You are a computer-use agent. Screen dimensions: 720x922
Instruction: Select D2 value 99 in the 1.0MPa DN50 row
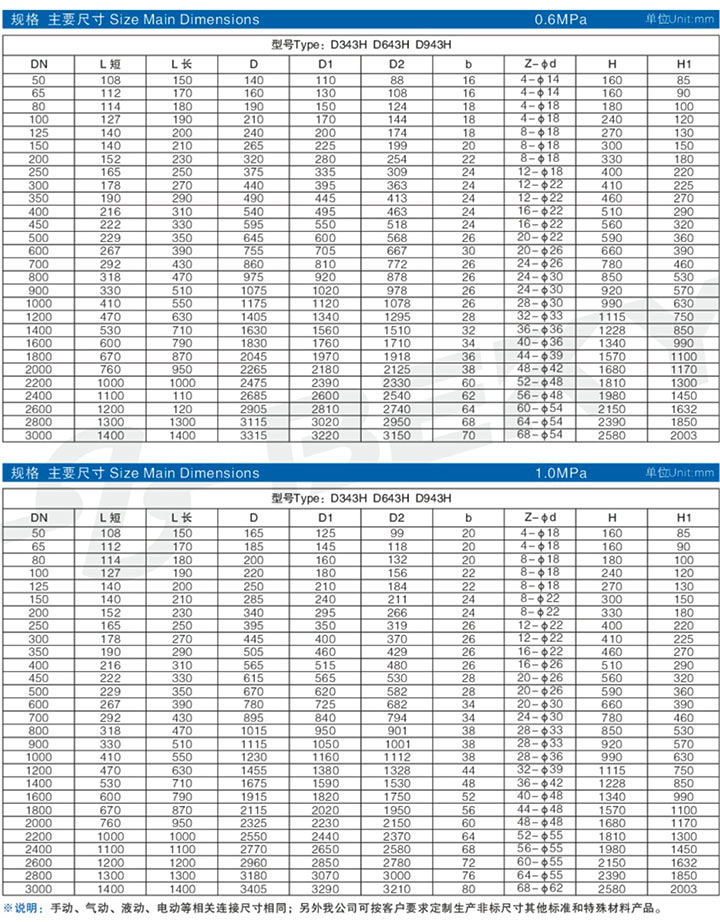click(x=396, y=533)
